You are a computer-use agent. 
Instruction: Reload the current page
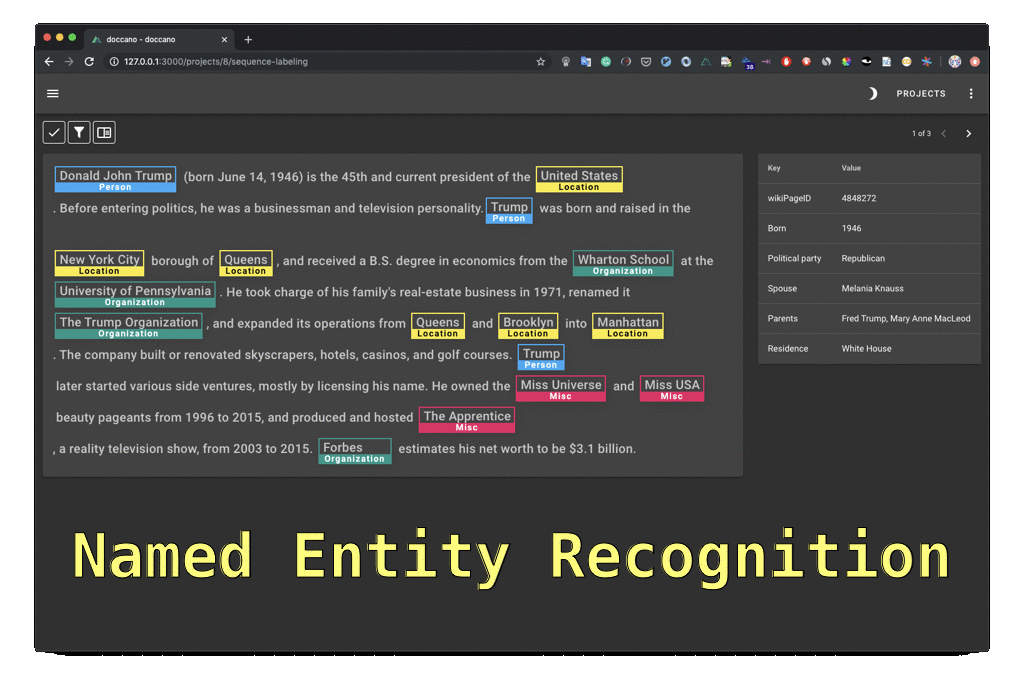tap(89, 61)
